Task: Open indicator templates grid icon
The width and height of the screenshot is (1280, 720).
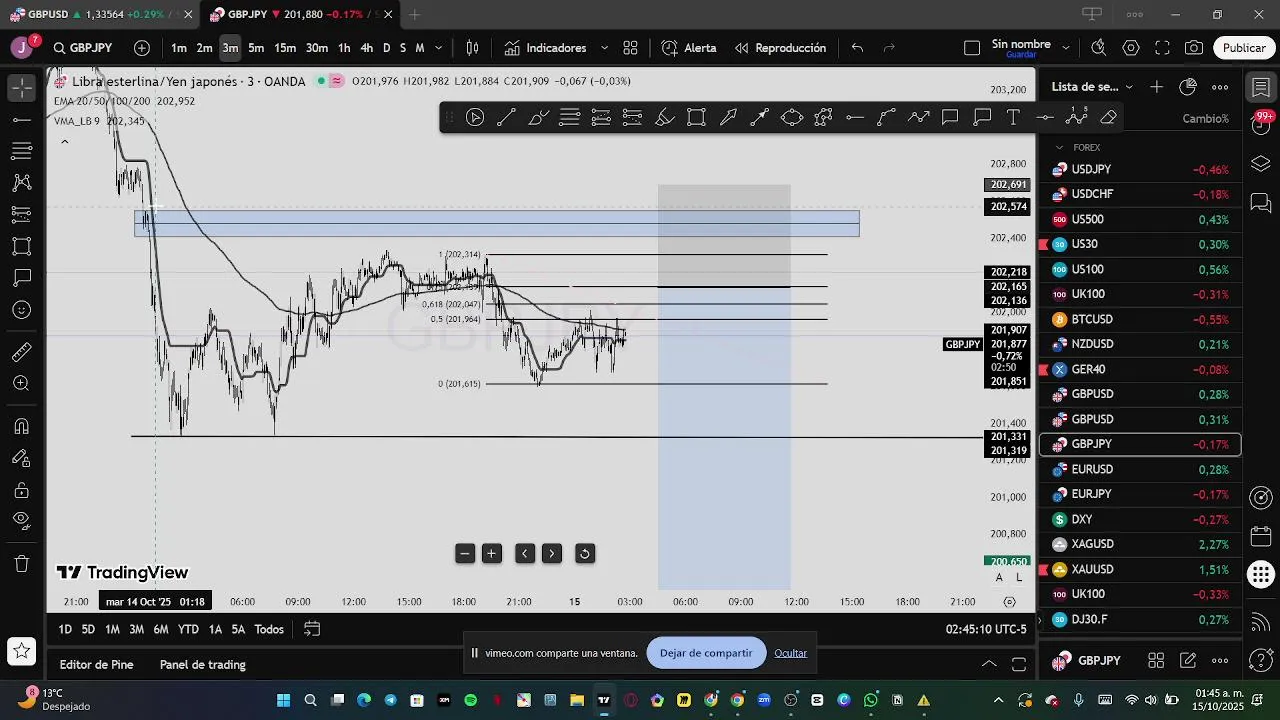Action: tap(630, 48)
